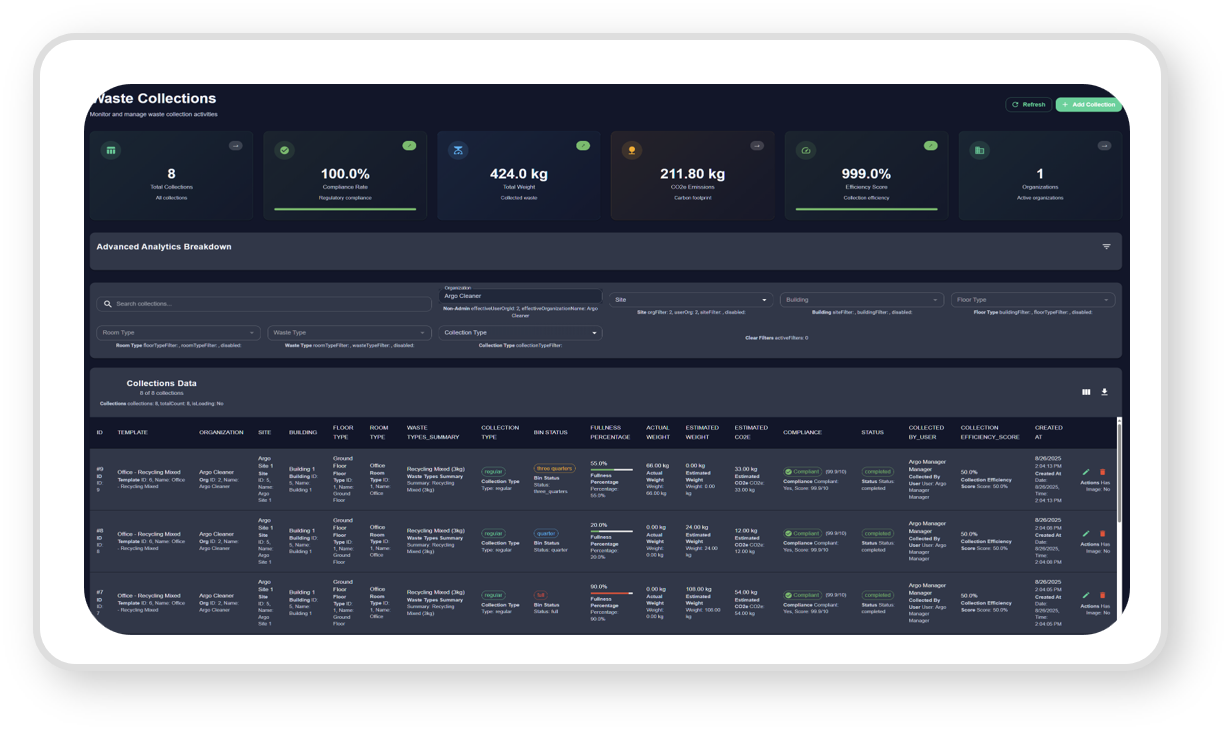
Task: Open CO2e Emissions card arrow badge
Action: tap(757, 145)
